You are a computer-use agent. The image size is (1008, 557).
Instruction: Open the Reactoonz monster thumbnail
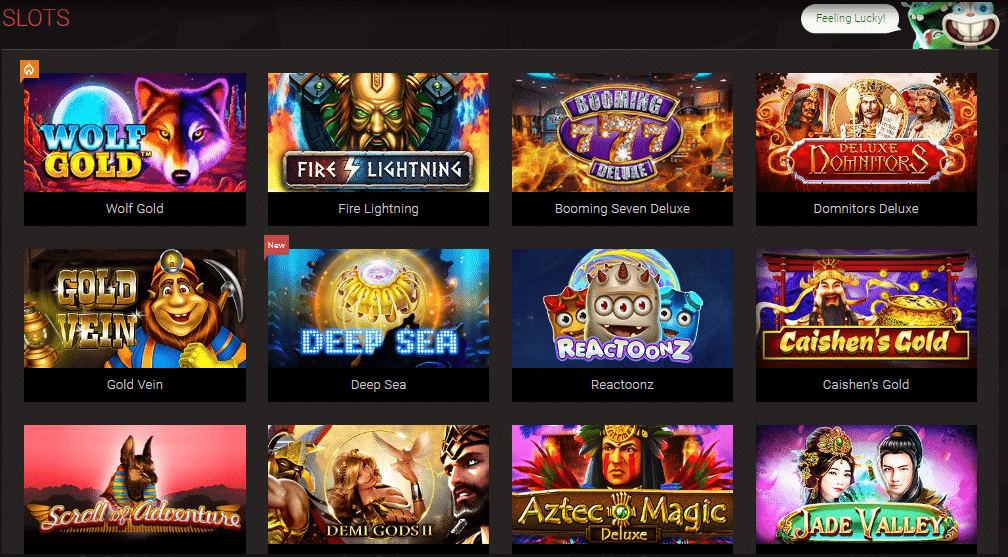pyautogui.click(x=622, y=309)
